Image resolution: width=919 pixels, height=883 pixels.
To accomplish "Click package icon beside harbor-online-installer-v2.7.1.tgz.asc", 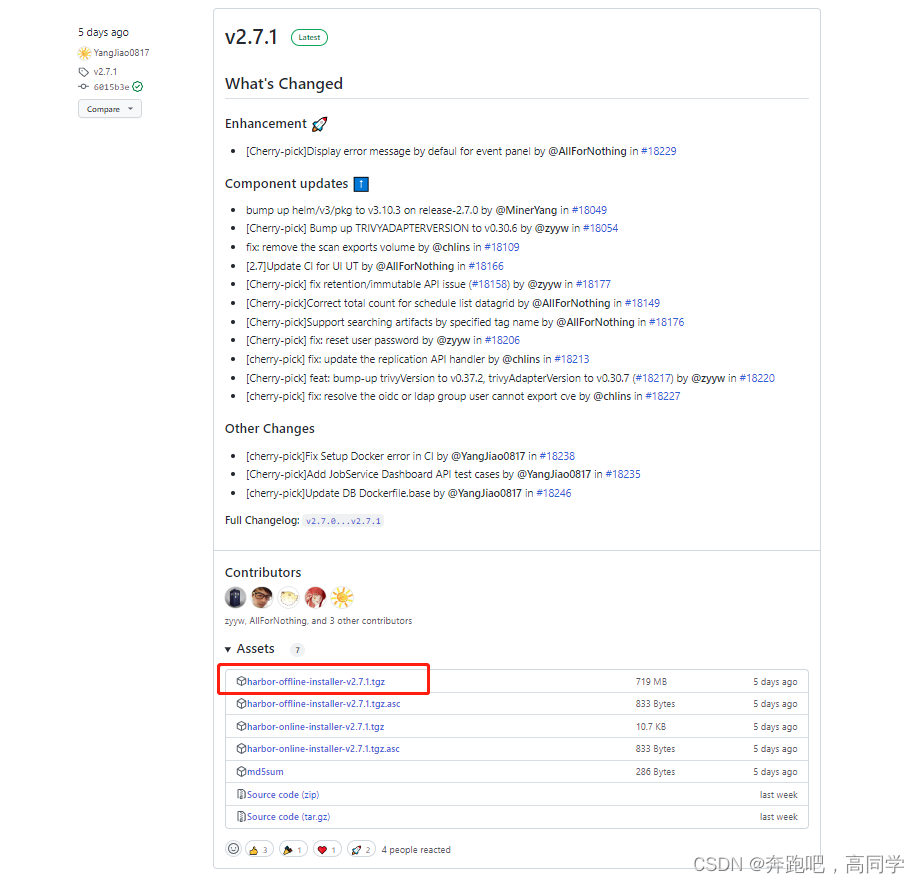I will [241, 748].
